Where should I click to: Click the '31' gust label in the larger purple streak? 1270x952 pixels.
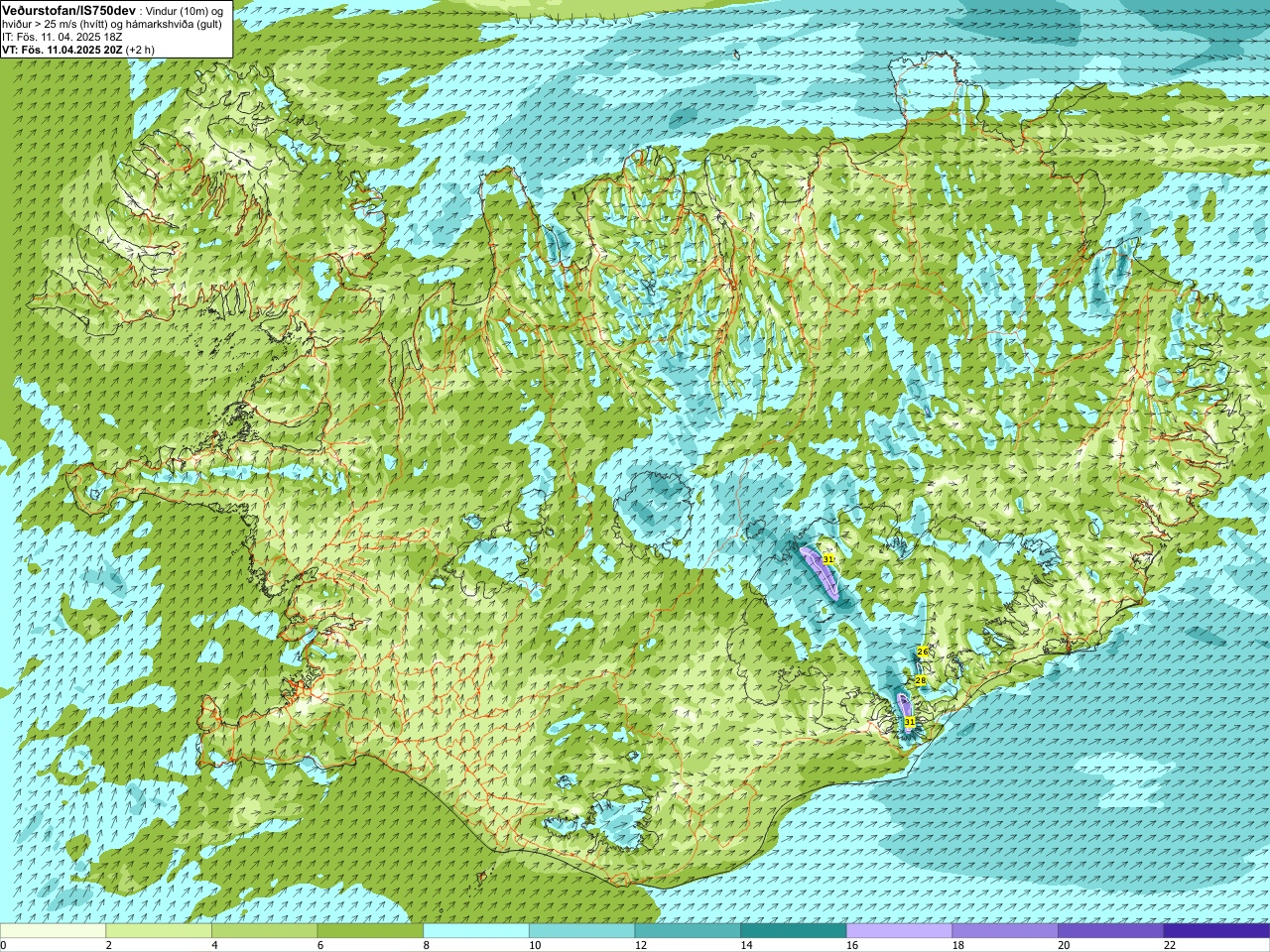click(x=827, y=559)
